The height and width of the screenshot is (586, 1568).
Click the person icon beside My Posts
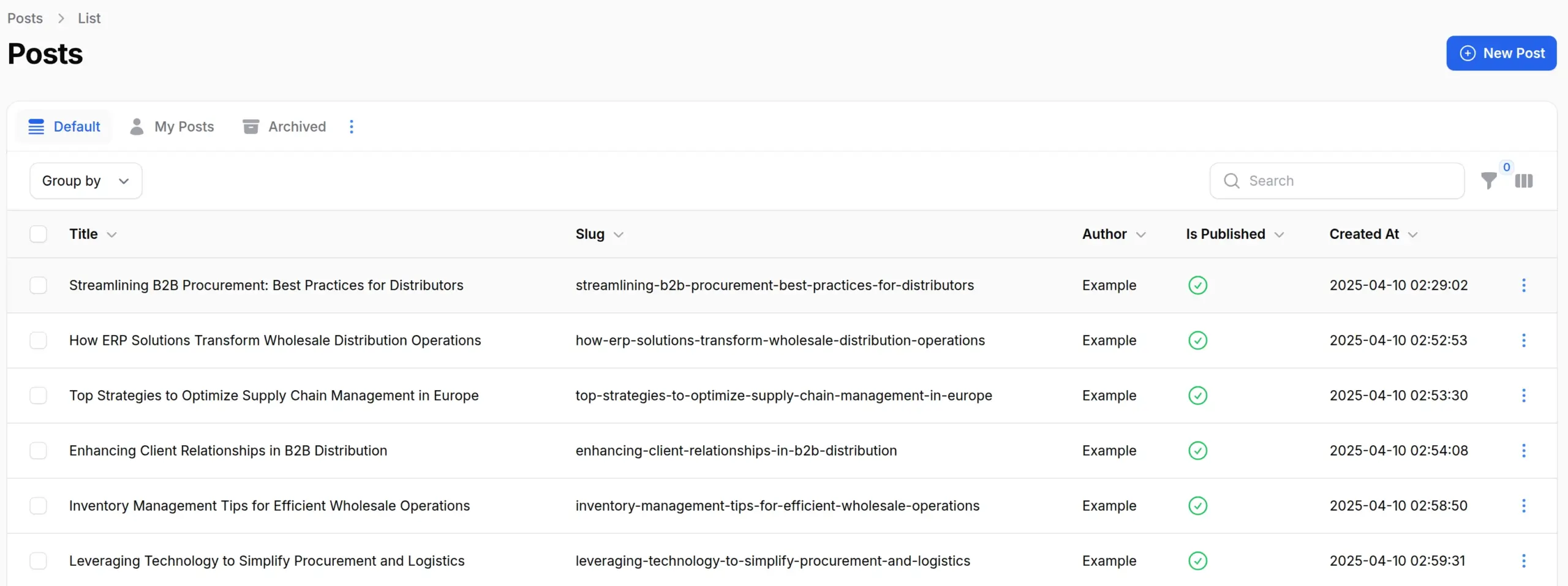coord(136,126)
